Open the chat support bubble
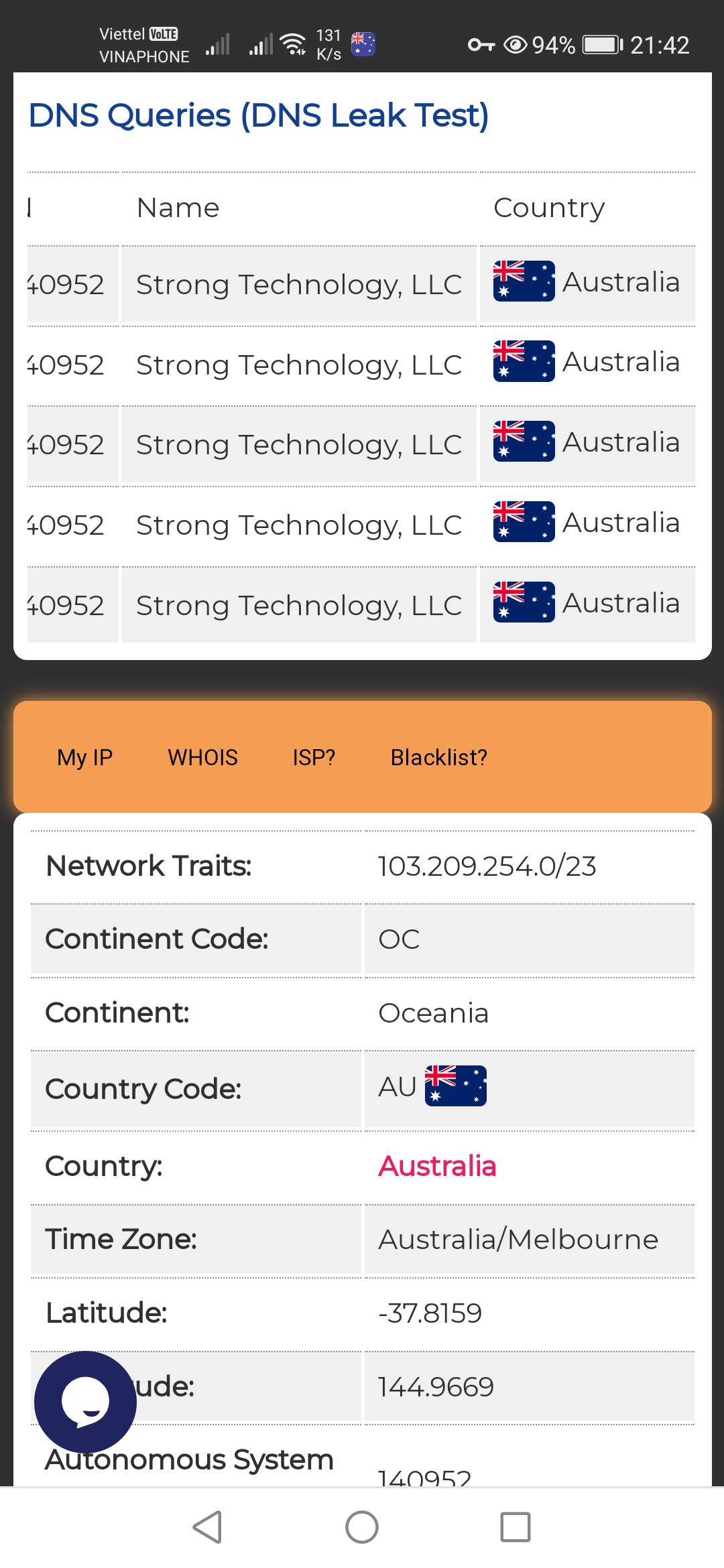The image size is (724, 1568). tap(85, 1402)
